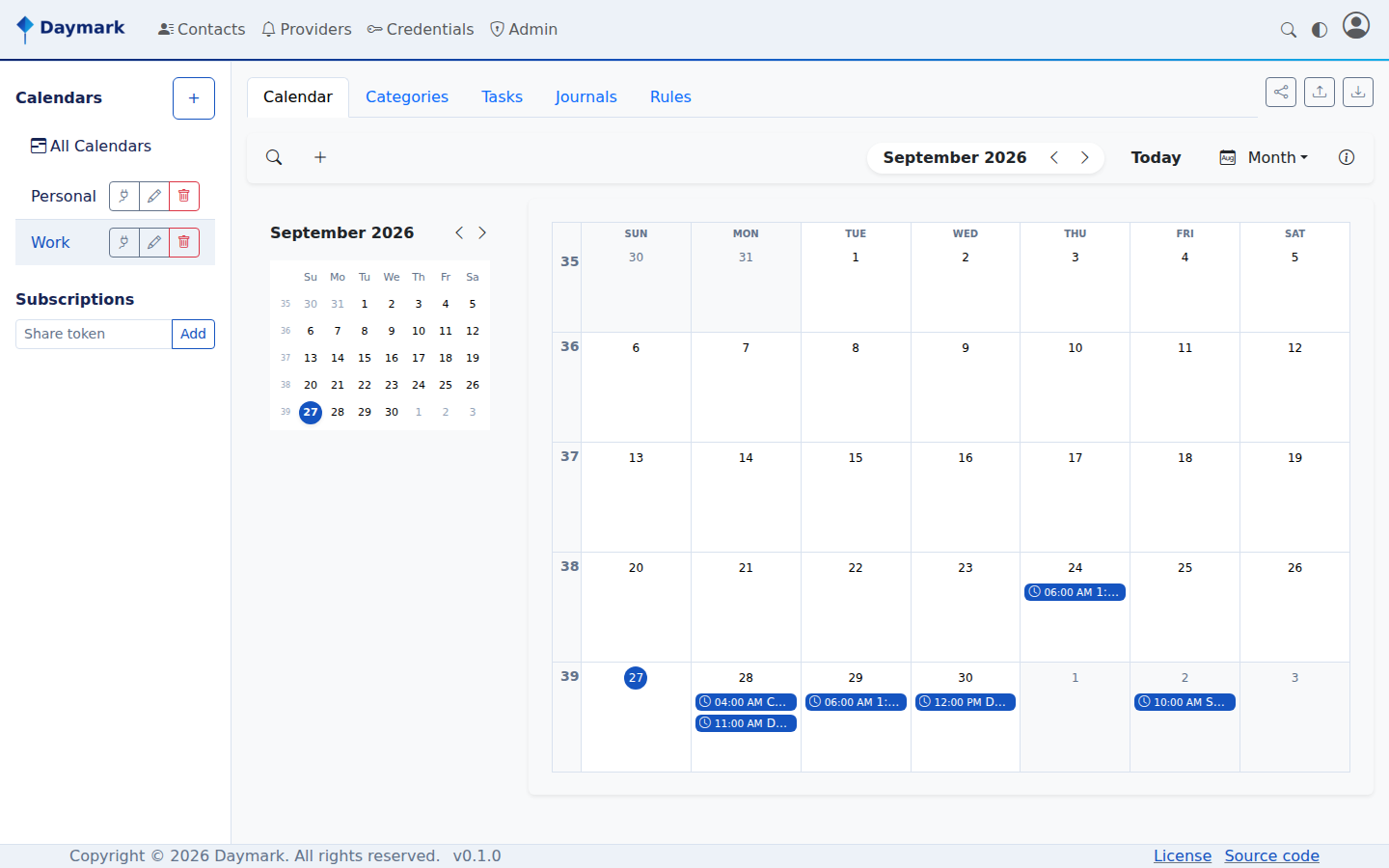Delete the Work calendar
Image resolution: width=1389 pixels, height=868 pixels.
click(184, 242)
